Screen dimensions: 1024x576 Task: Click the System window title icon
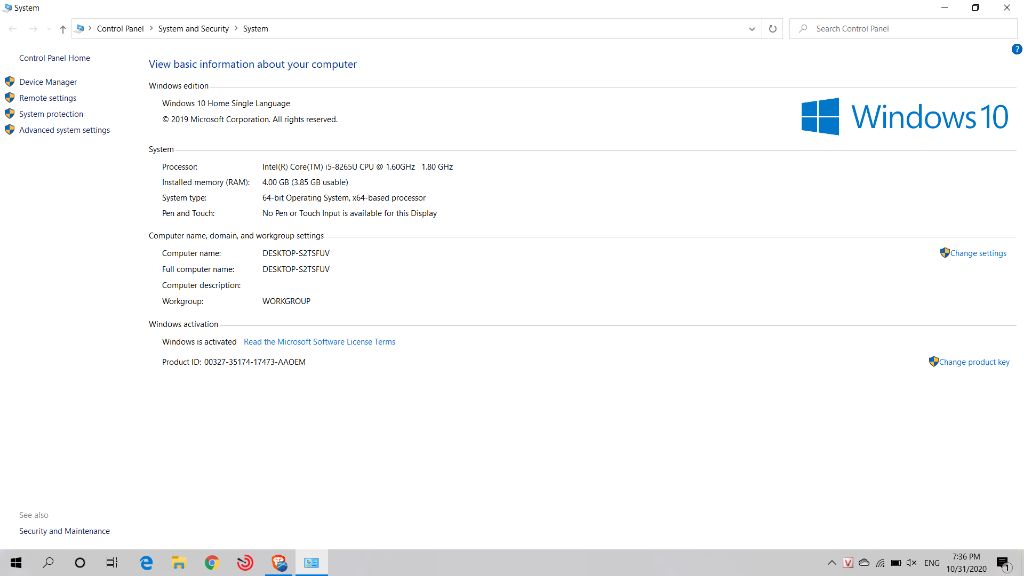pyautogui.click(x=7, y=8)
